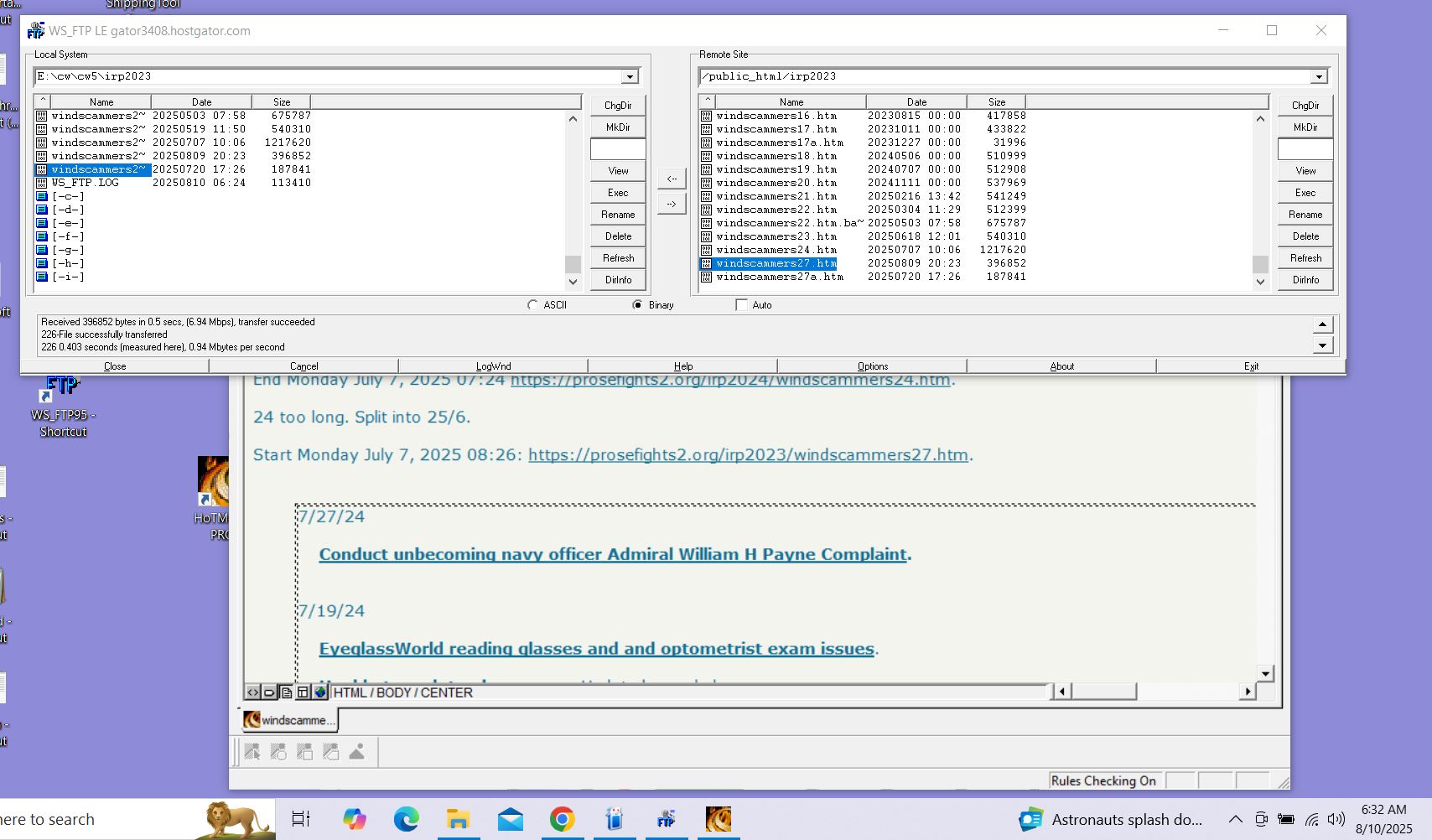Select windscammers24.htm in the remote file list
The width and height of the screenshot is (1432, 840).
776,250
